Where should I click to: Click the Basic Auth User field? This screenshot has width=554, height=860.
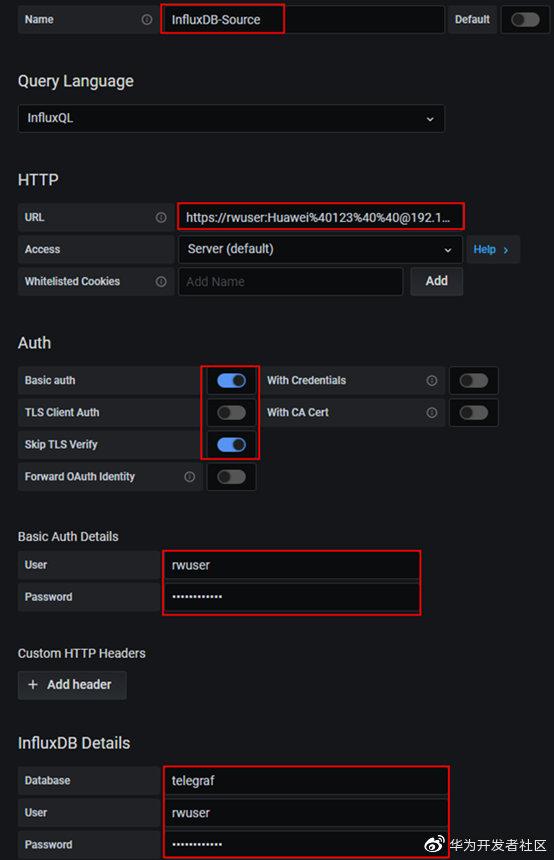click(291, 565)
